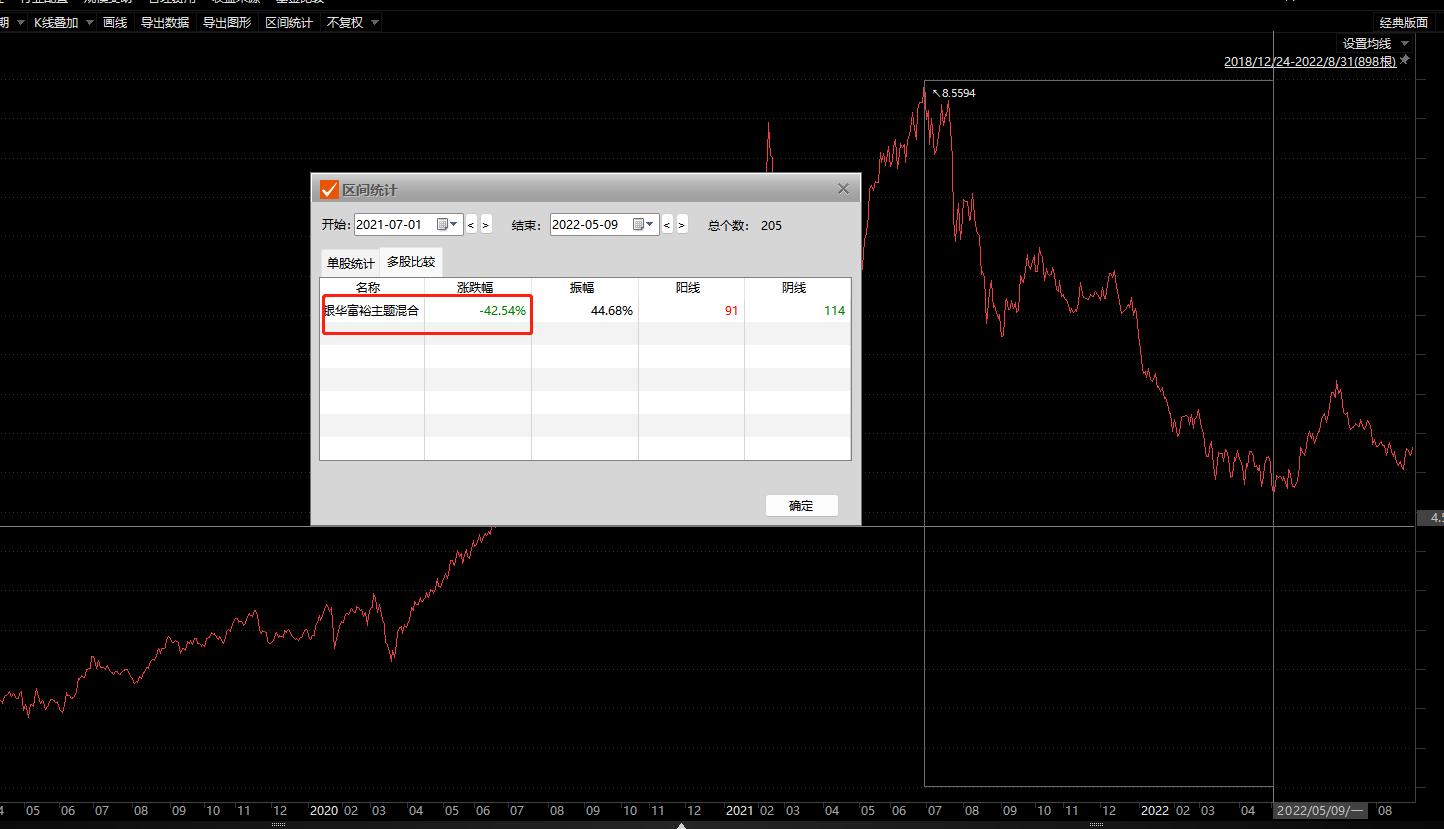1444x829 pixels.
Task: Open the 不复权 adjustment dropdown
Action: pos(375,22)
